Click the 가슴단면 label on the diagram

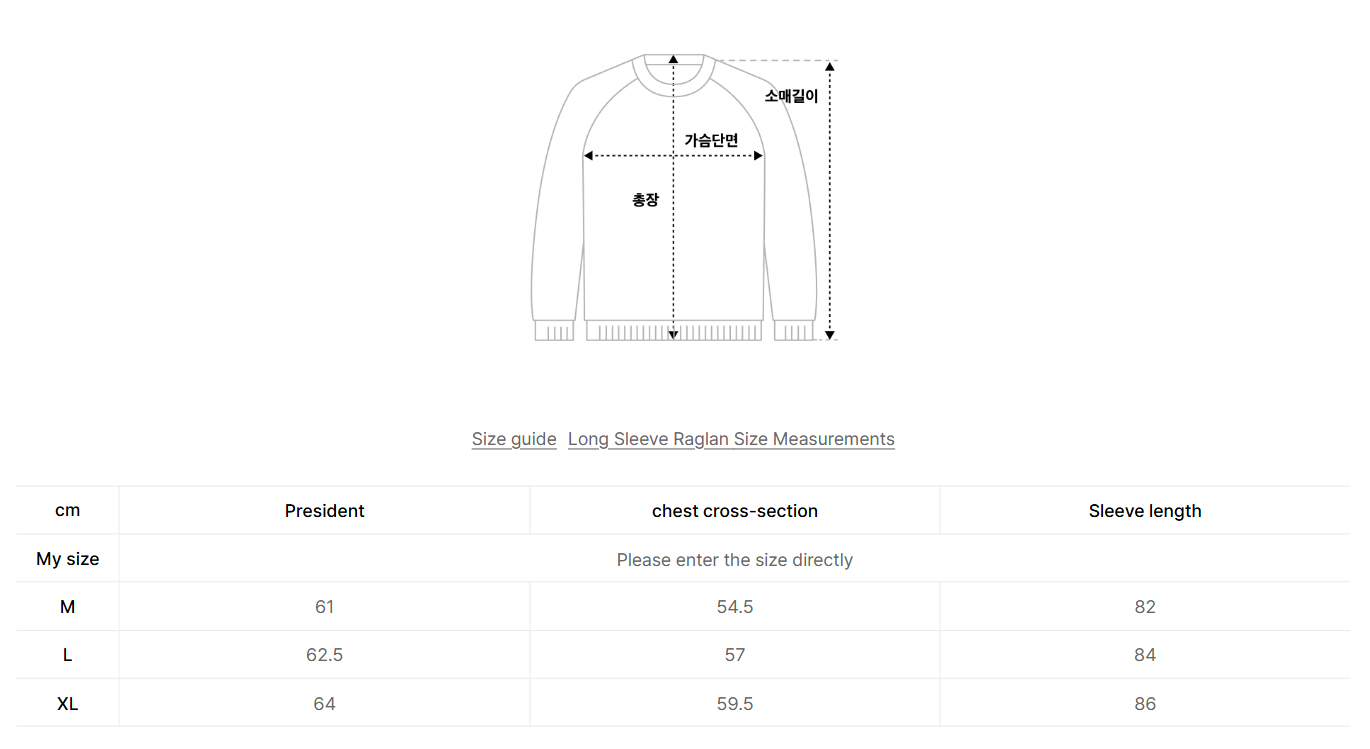711,140
